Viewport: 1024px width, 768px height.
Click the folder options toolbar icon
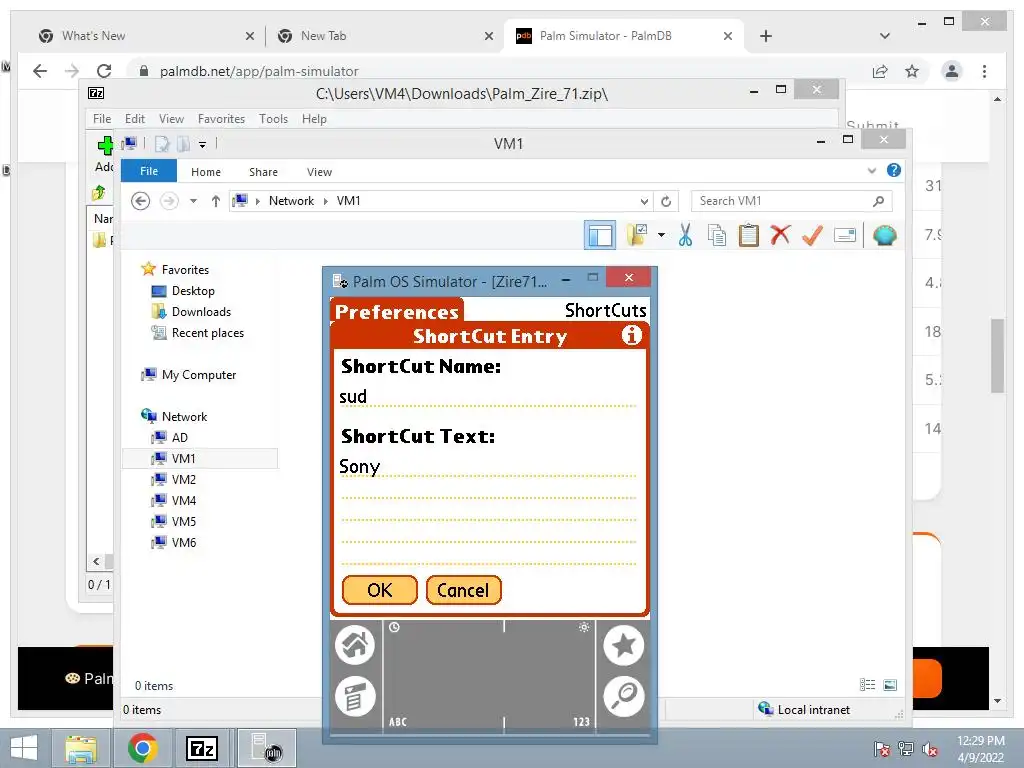[x=637, y=235]
